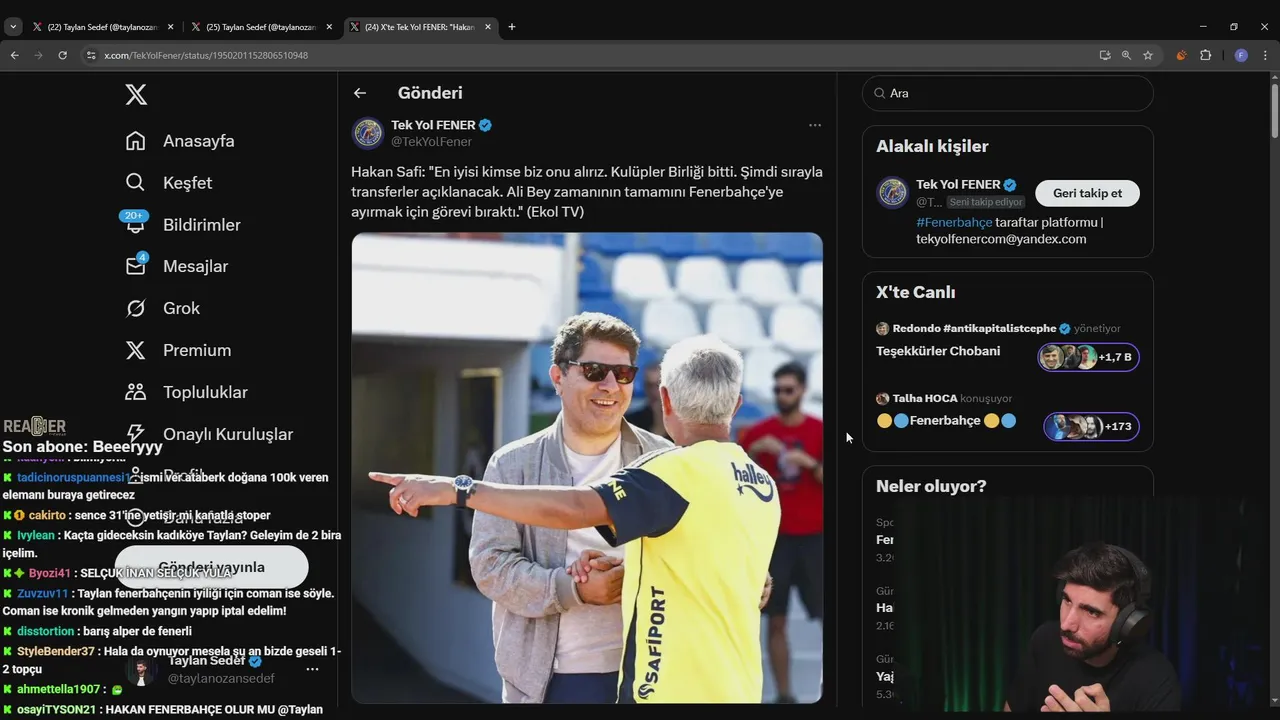Reload the page

[62, 55]
